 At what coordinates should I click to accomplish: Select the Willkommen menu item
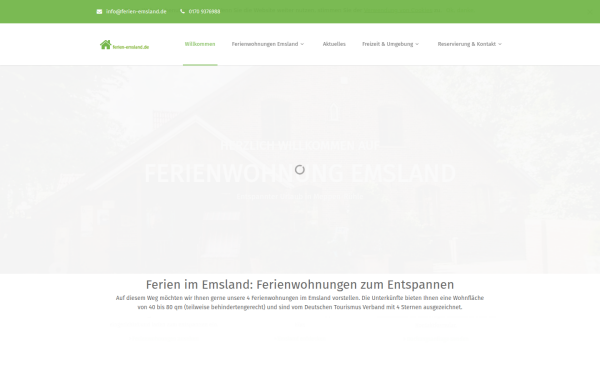(x=200, y=44)
